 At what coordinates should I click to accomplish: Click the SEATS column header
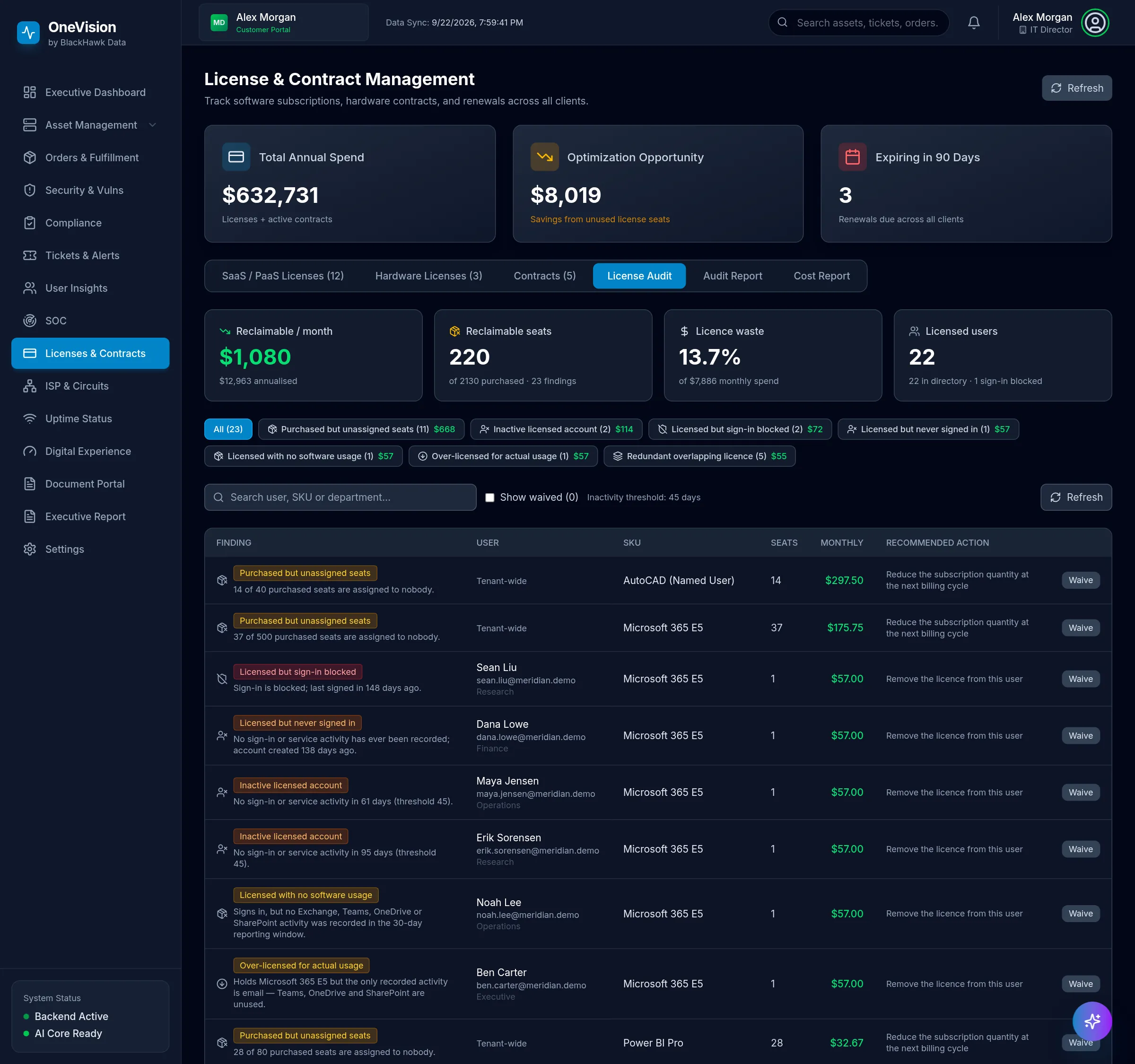pyautogui.click(x=784, y=543)
